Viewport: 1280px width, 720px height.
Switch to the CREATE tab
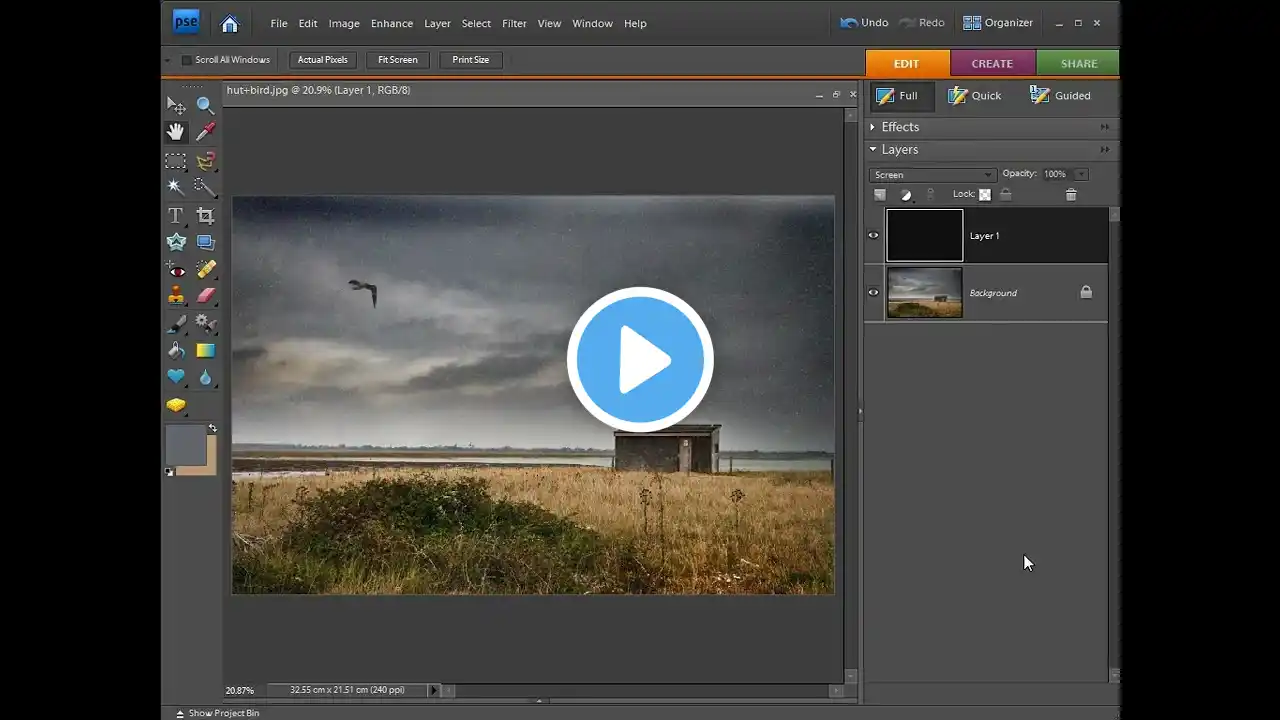pyautogui.click(x=992, y=63)
